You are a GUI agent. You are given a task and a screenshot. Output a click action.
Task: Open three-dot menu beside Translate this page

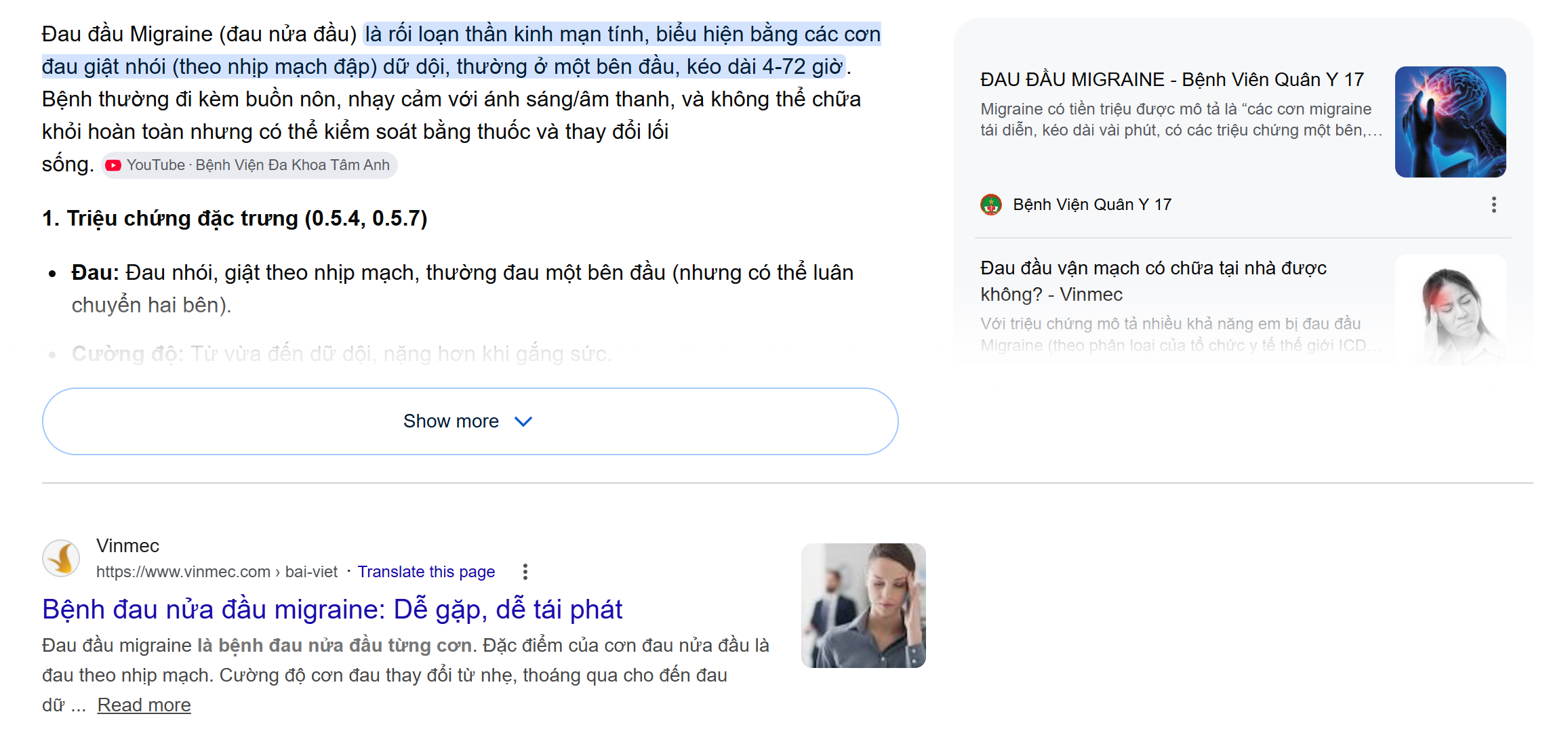click(525, 572)
